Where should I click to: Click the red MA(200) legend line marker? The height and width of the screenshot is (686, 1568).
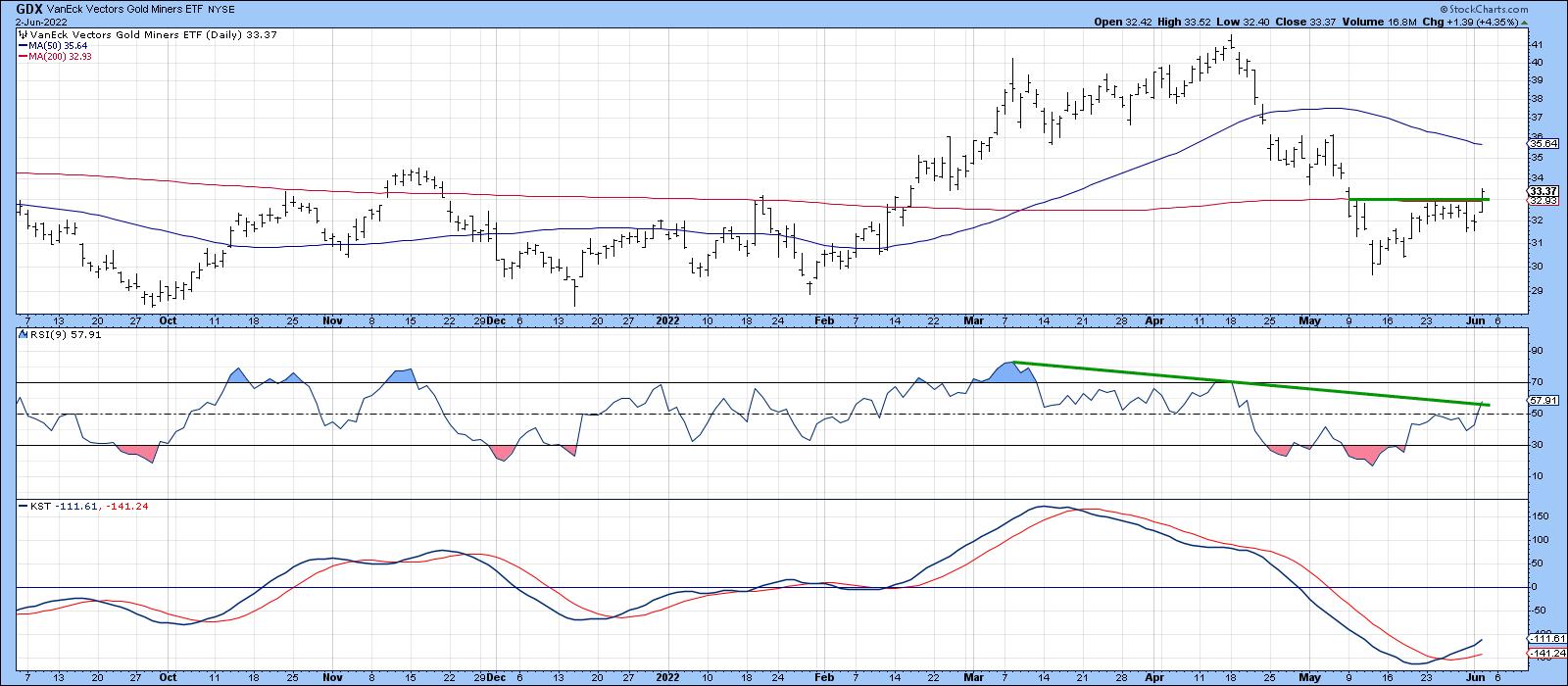(22, 57)
